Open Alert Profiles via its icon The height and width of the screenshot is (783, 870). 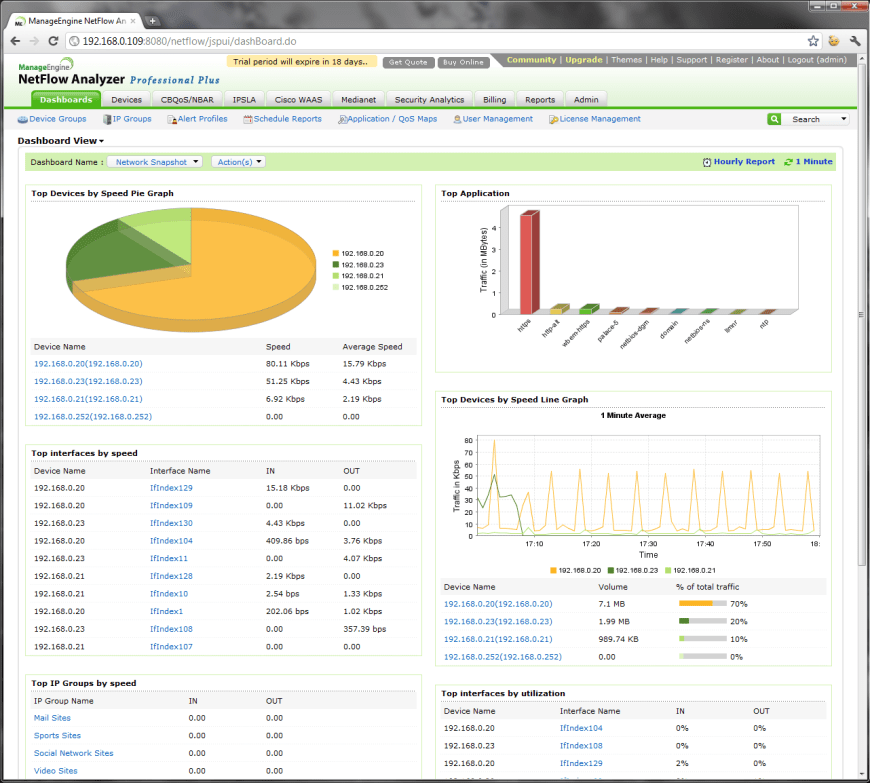(x=171, y=119)
